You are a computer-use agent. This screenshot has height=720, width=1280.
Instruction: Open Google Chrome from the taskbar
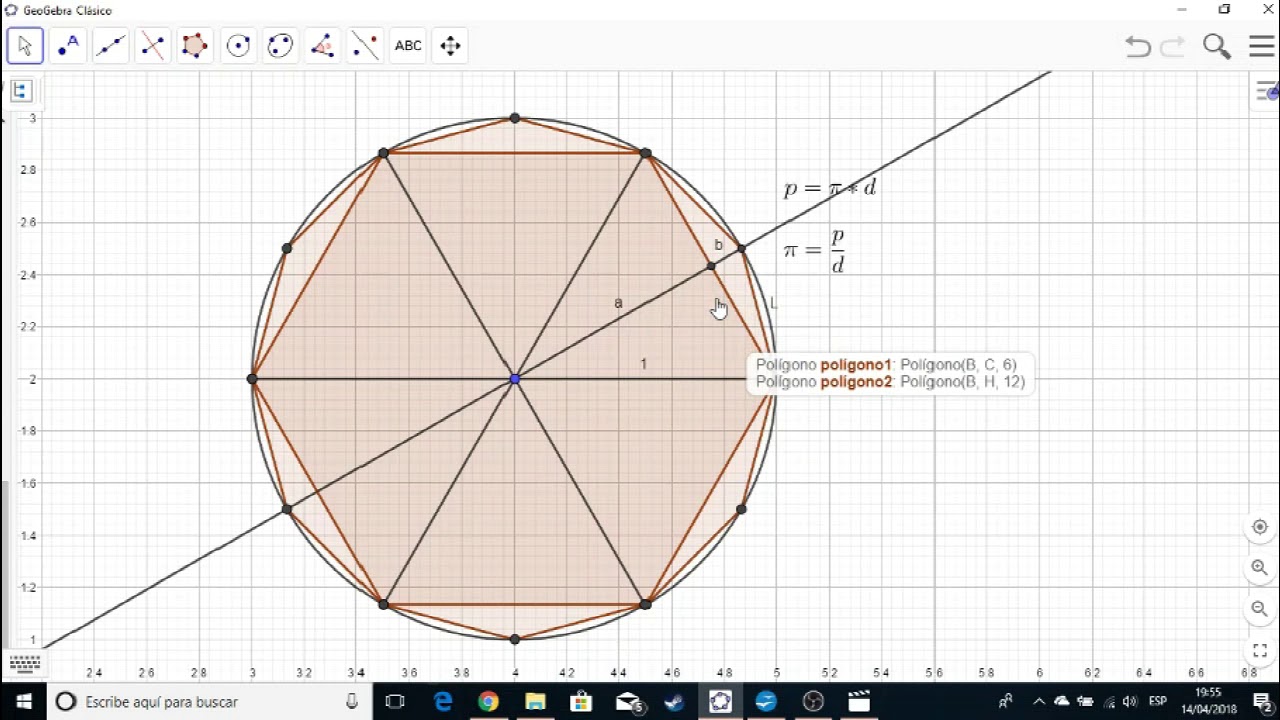point(488,702)
